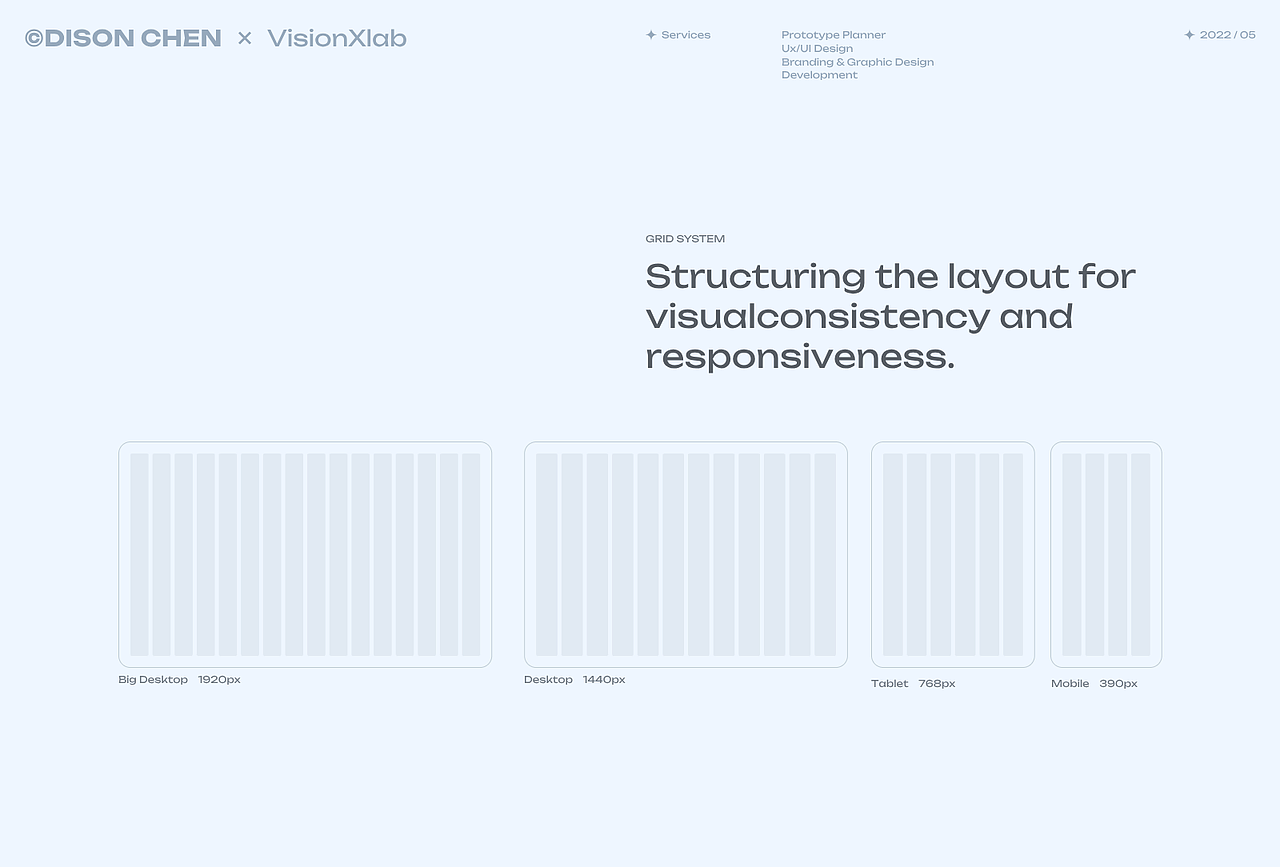Viewport: 1280px width, 867px height.
Task: Click the sparkle icon beside 2022 / 05
Action: 1189,35
